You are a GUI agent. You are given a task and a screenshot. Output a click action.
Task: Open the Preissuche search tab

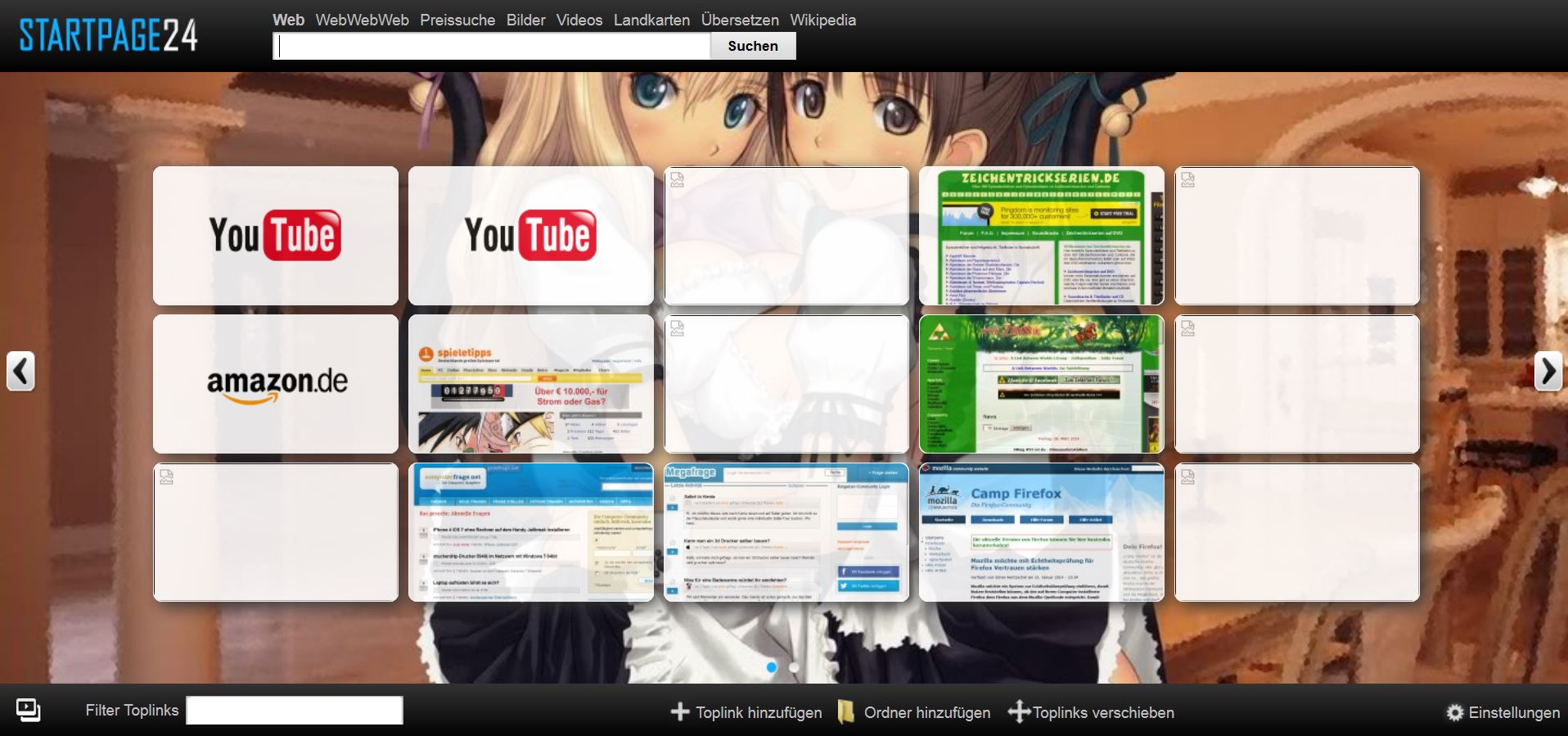(457, 20)
